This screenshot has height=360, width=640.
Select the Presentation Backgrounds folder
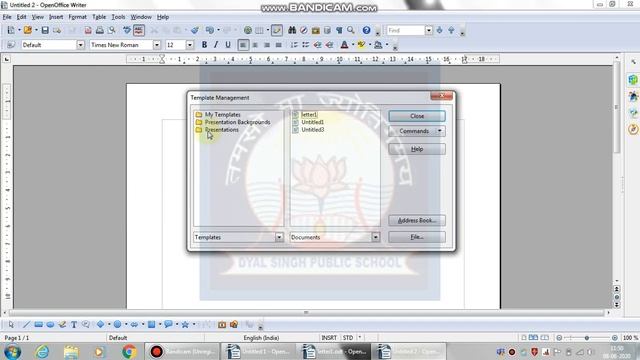pos(237,122)
